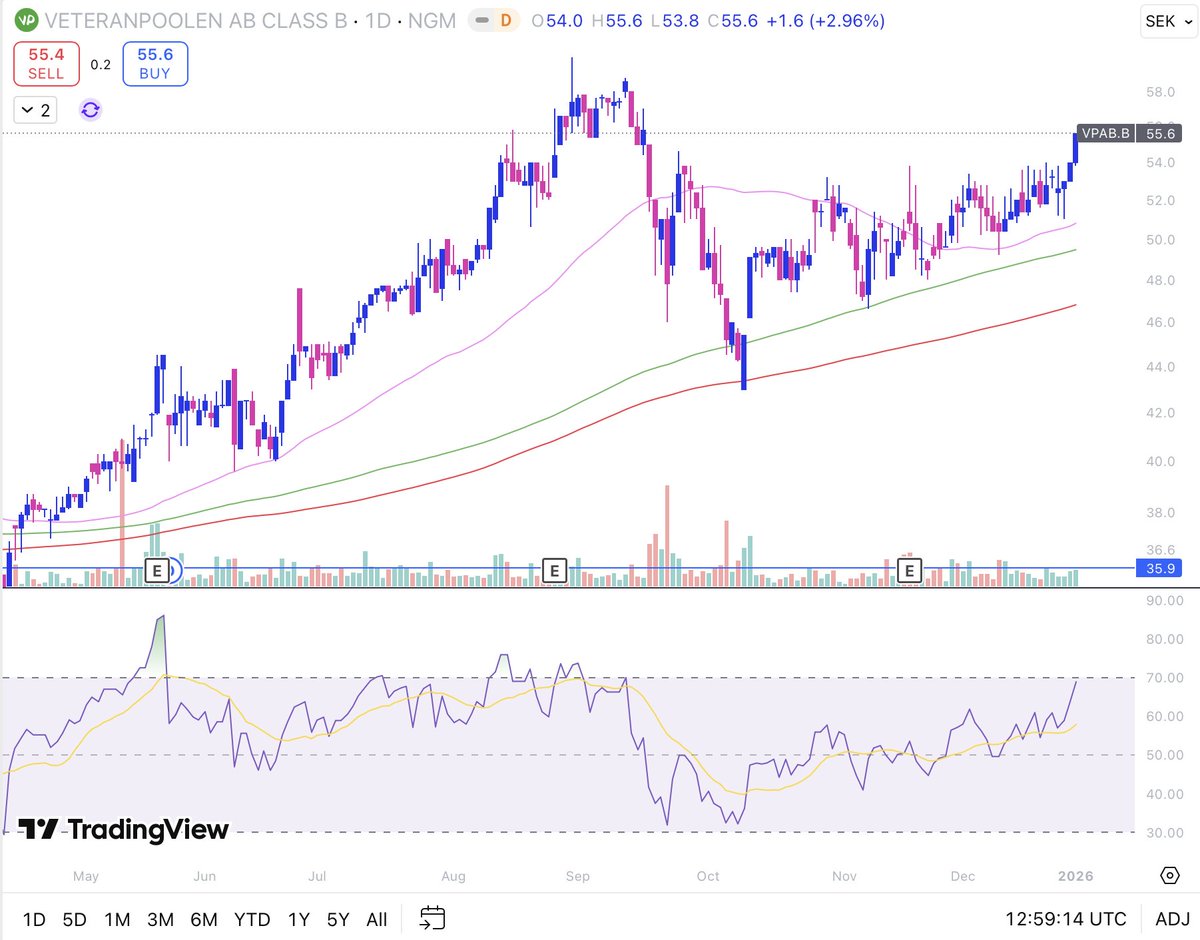Viewport: 1200px width, 940px height.
Task: Select the 5D time range
Action: pyautogui.click(x=74, y=919)
